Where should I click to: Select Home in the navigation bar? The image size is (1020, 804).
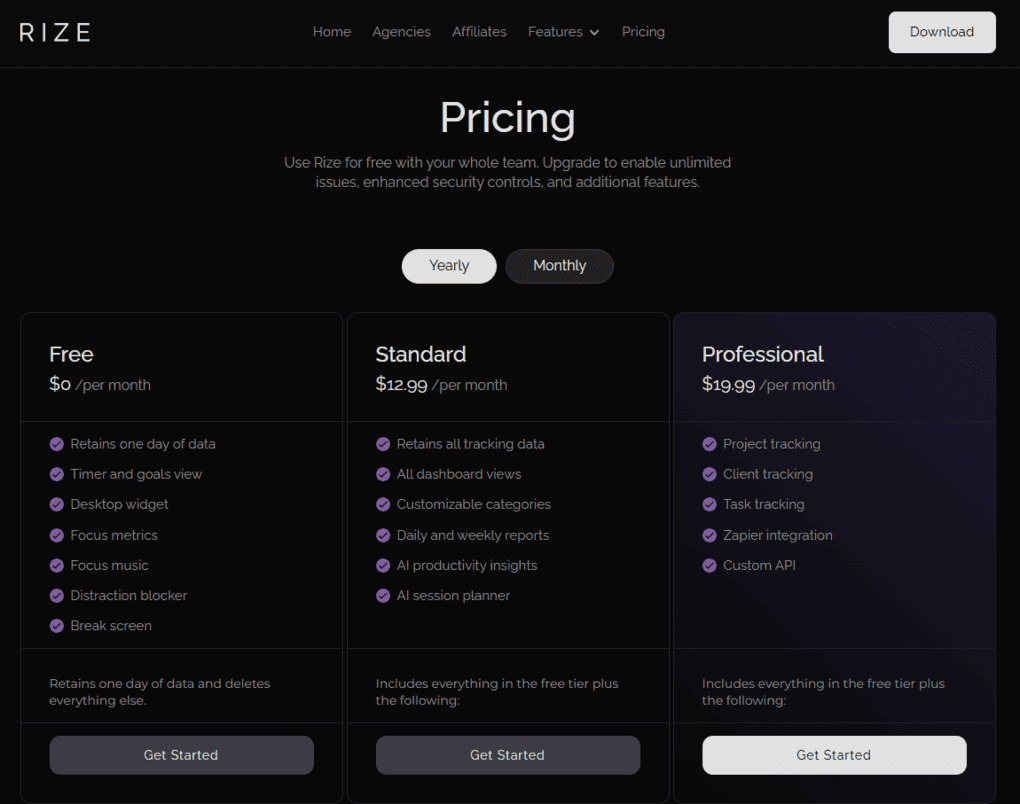pyautogui.click(x=332, y=32)
